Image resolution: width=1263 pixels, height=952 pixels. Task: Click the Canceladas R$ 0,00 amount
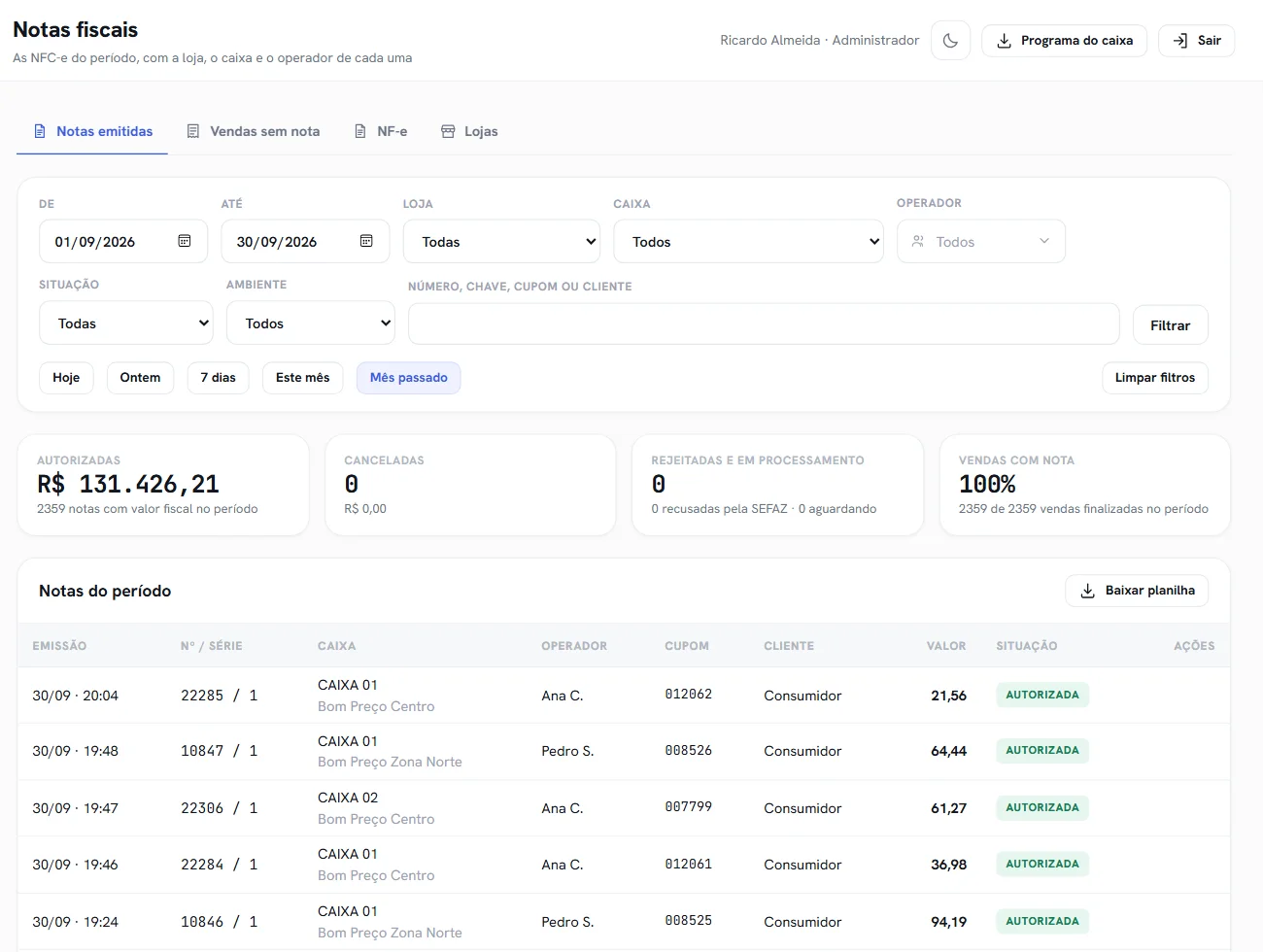pos(365,509)
